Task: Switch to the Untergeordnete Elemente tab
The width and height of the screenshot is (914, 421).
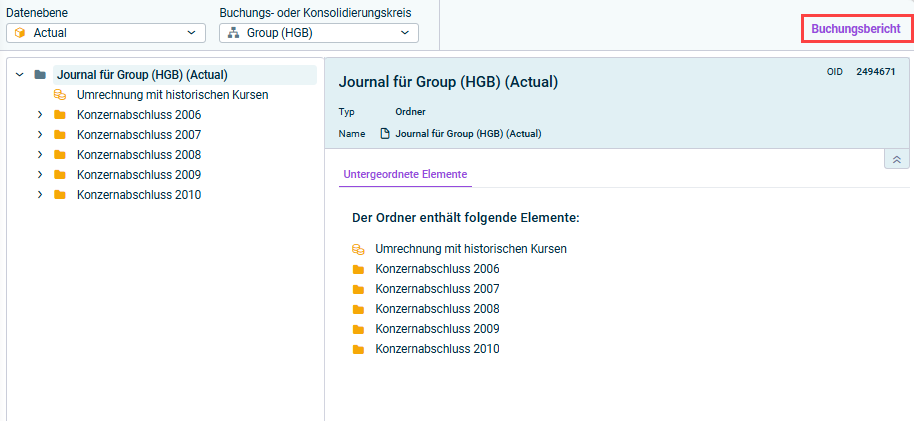Action: 405,174
